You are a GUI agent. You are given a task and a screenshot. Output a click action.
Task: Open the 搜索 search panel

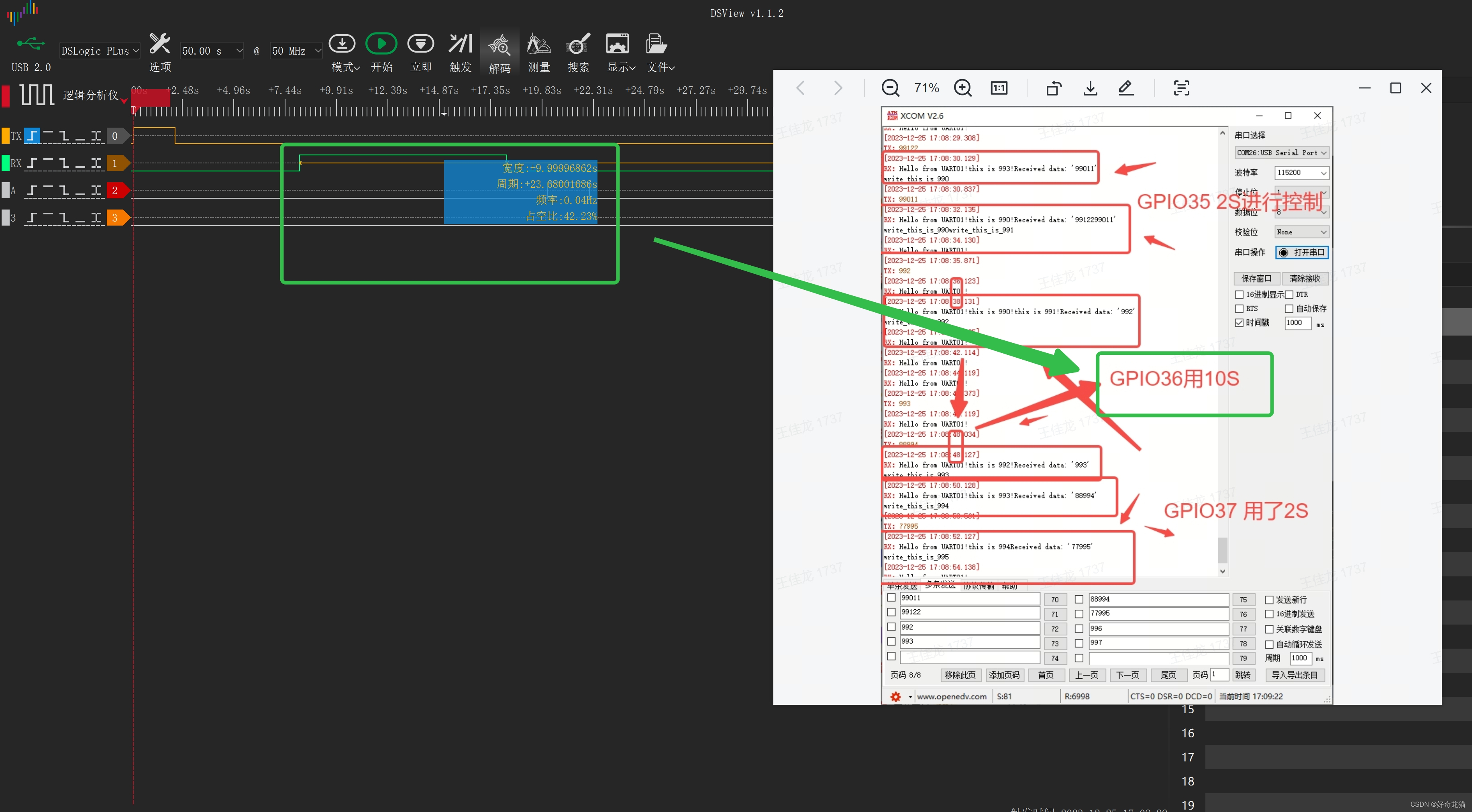[578, 52]
